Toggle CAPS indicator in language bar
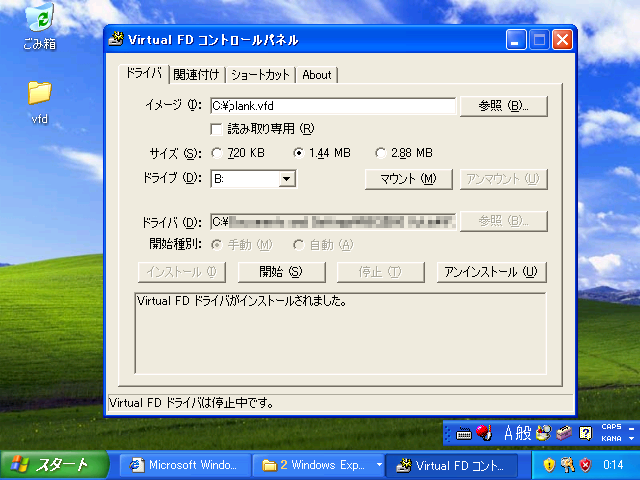Image resolution: width=640 pixels, height=480 pixels. tap(611, 427)
